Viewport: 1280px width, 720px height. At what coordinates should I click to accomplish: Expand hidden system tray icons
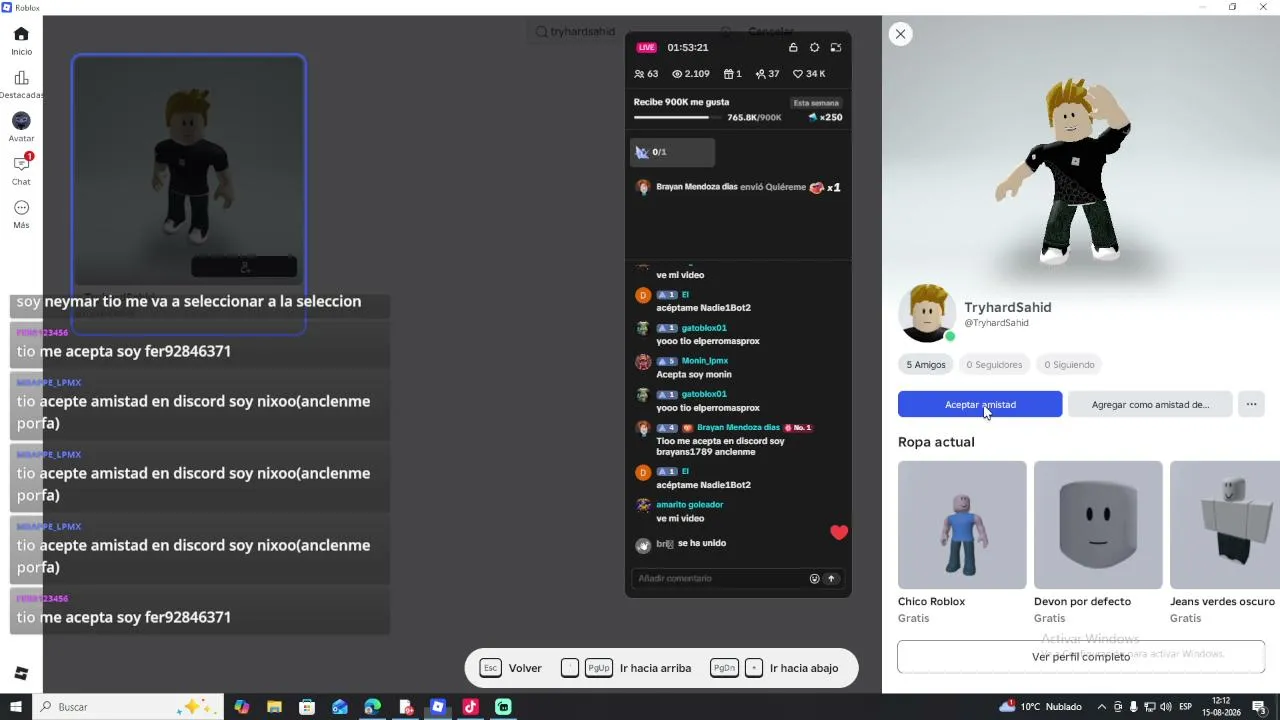(x=1102, y=707)
